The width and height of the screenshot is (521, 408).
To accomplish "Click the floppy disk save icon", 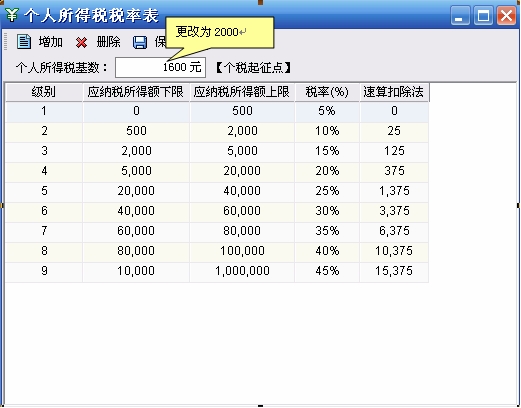I will pos(140,42).
